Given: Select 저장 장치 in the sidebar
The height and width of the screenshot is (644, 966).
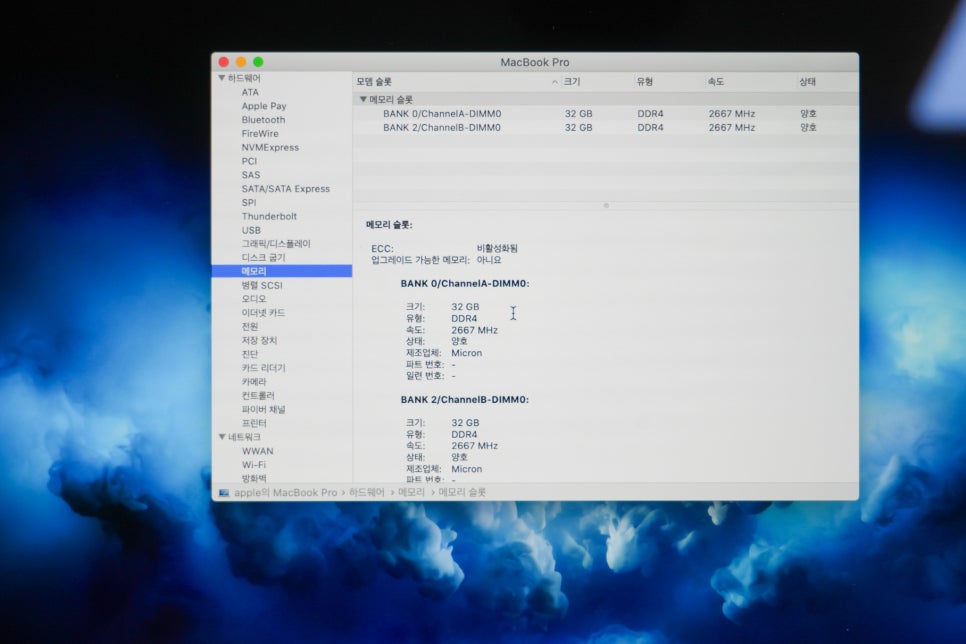Looking at the screenshot, I should click(259, 340).
